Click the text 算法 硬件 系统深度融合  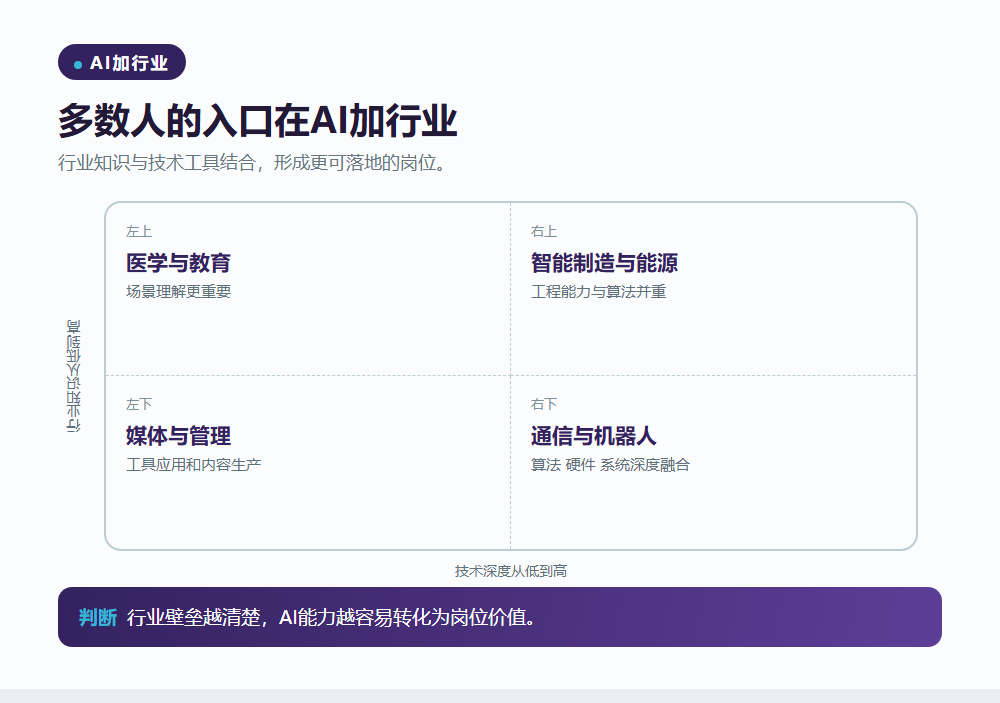click(x=610, y=464)
